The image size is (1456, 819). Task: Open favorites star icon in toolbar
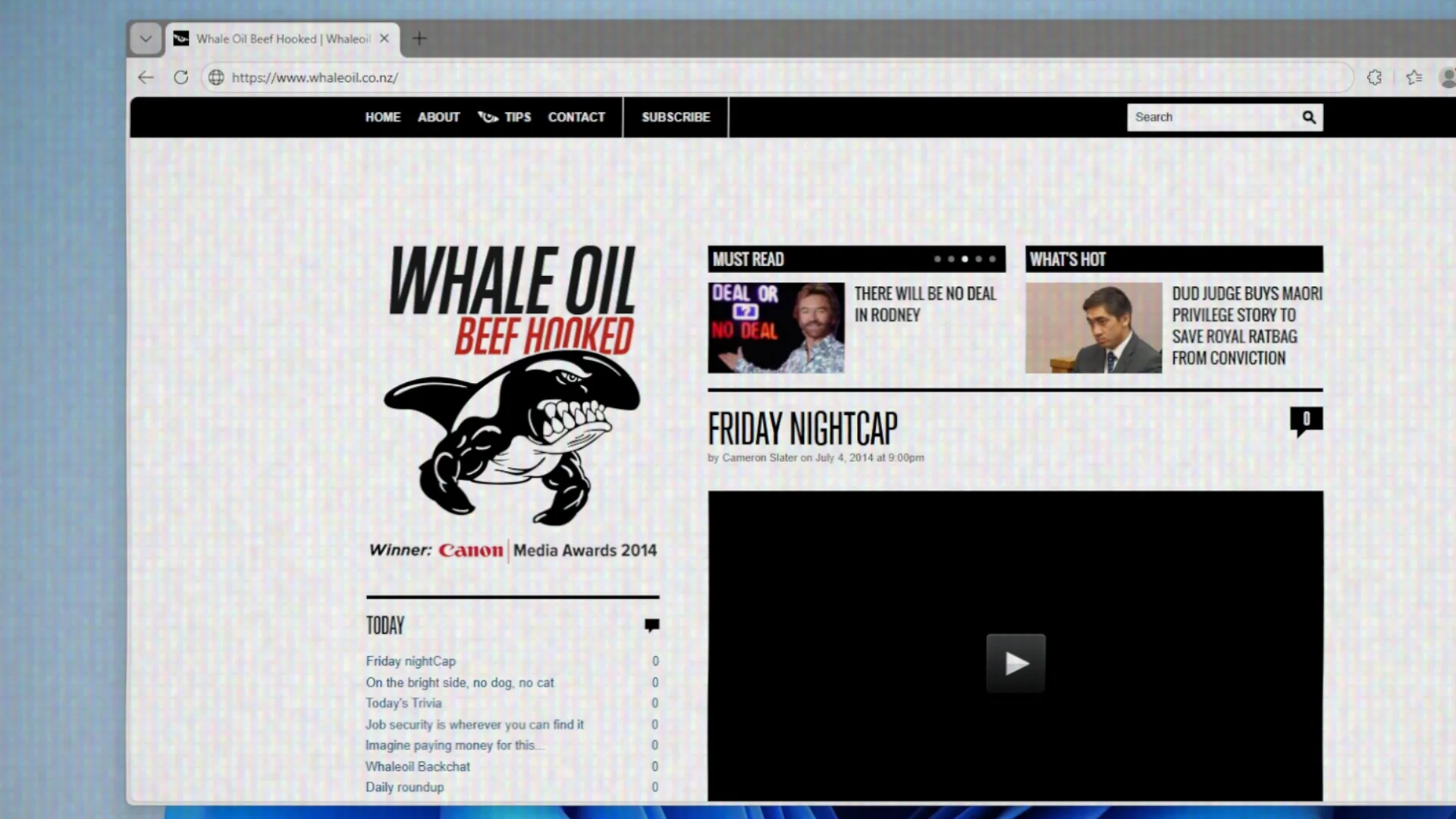coord(1414,77)
